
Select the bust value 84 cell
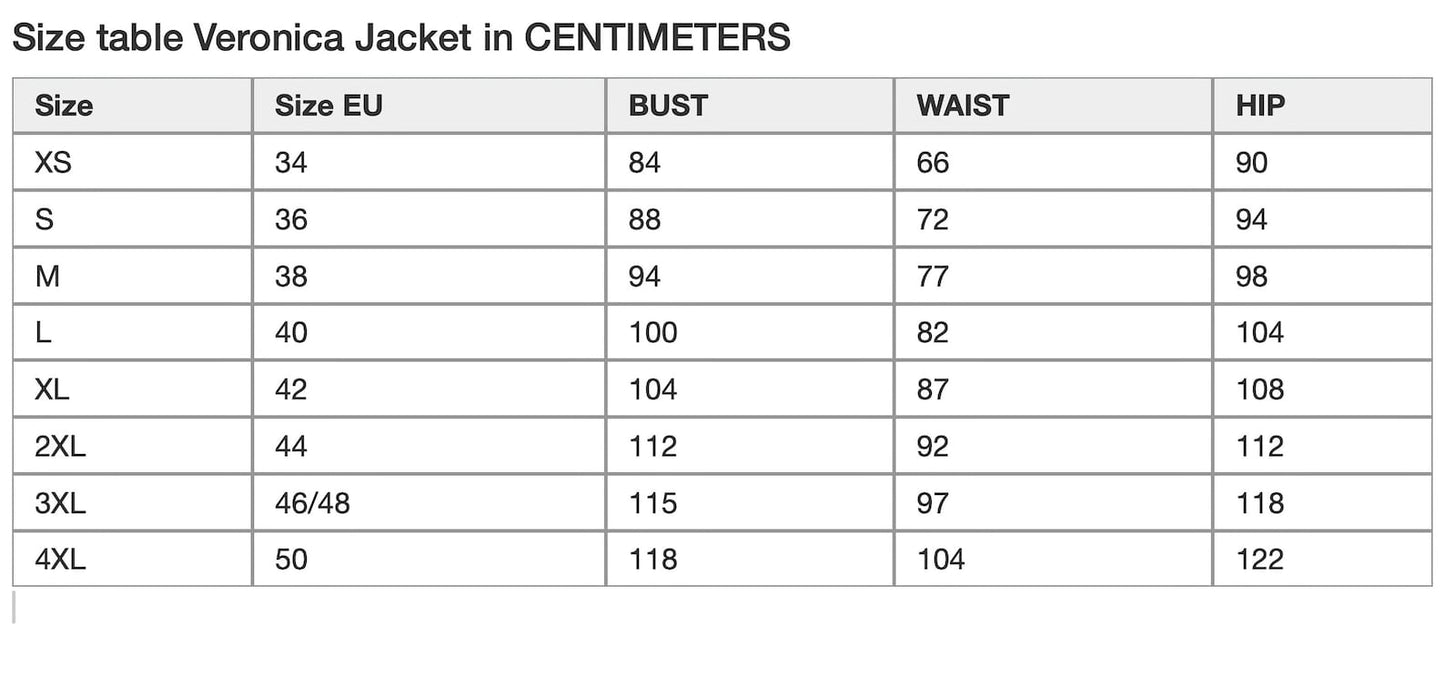click(x=645, y=162)
